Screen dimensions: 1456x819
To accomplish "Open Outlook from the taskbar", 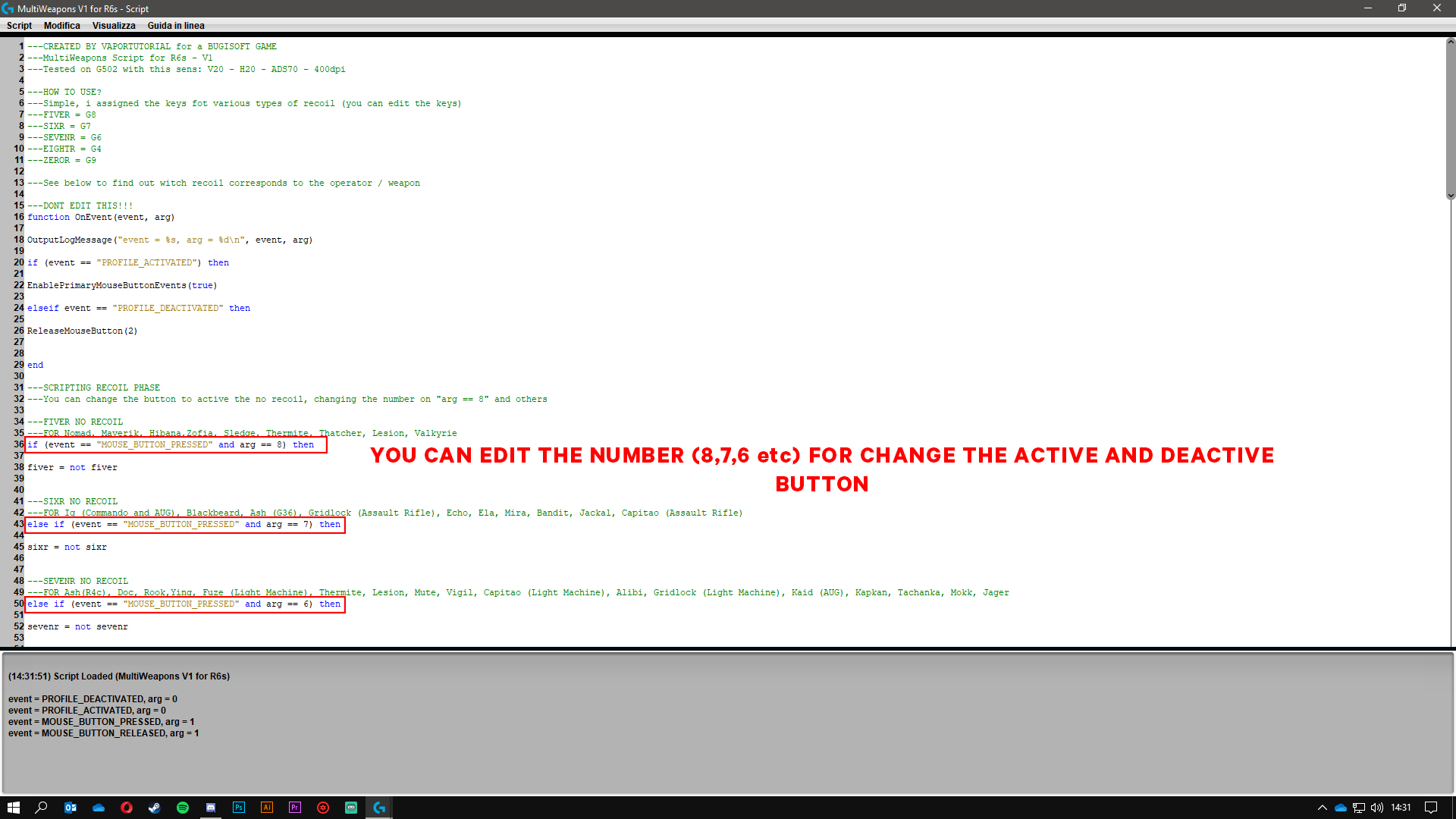I will tap(71, 808).
